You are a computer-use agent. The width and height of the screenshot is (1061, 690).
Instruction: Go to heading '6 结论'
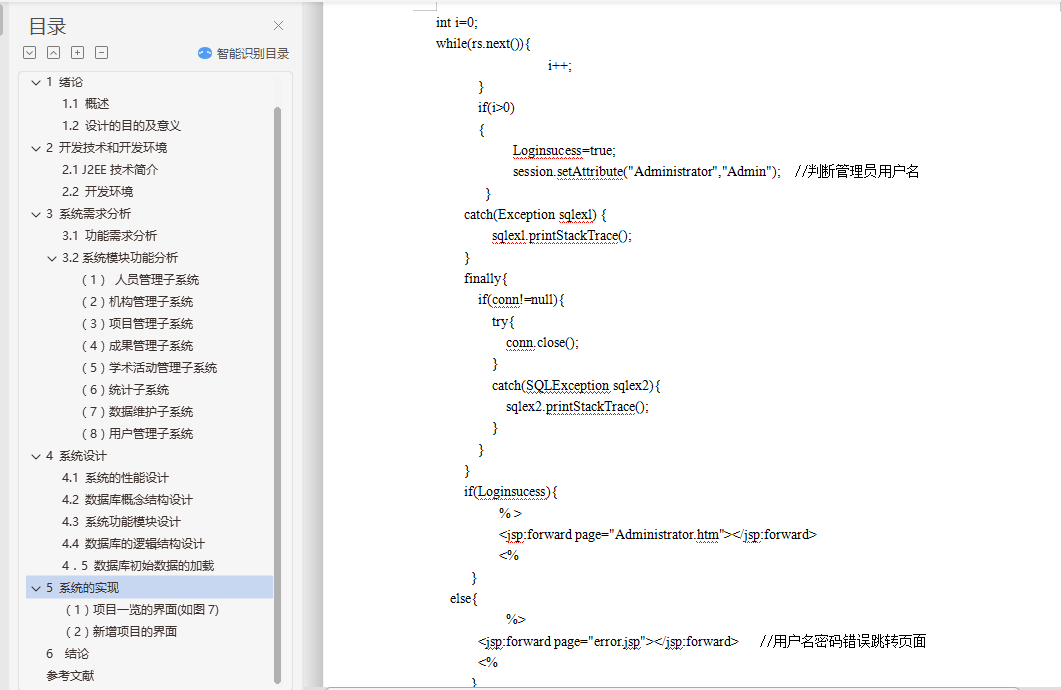point(67,653)
